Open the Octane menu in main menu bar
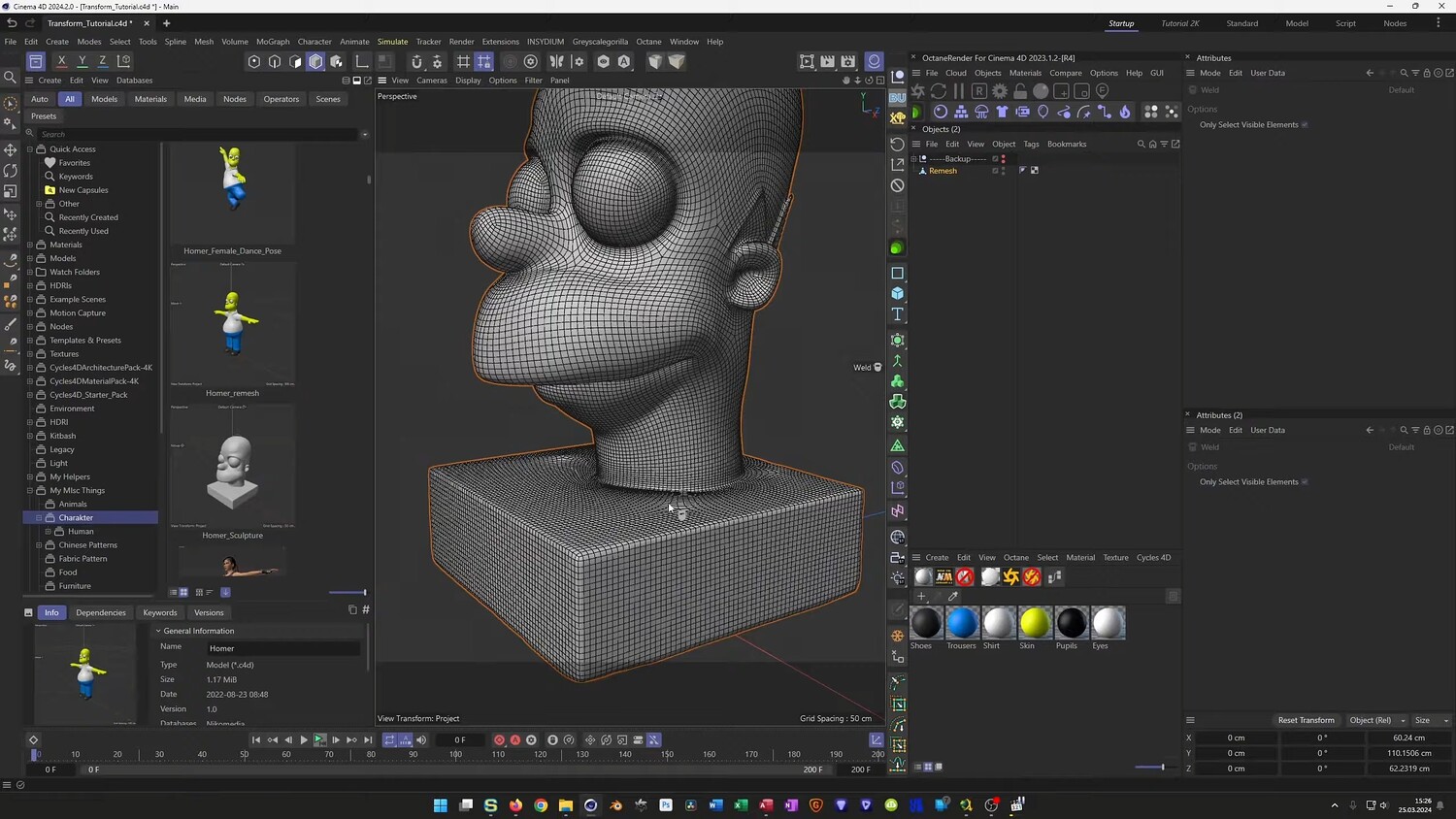 click(x=648, y=42)
